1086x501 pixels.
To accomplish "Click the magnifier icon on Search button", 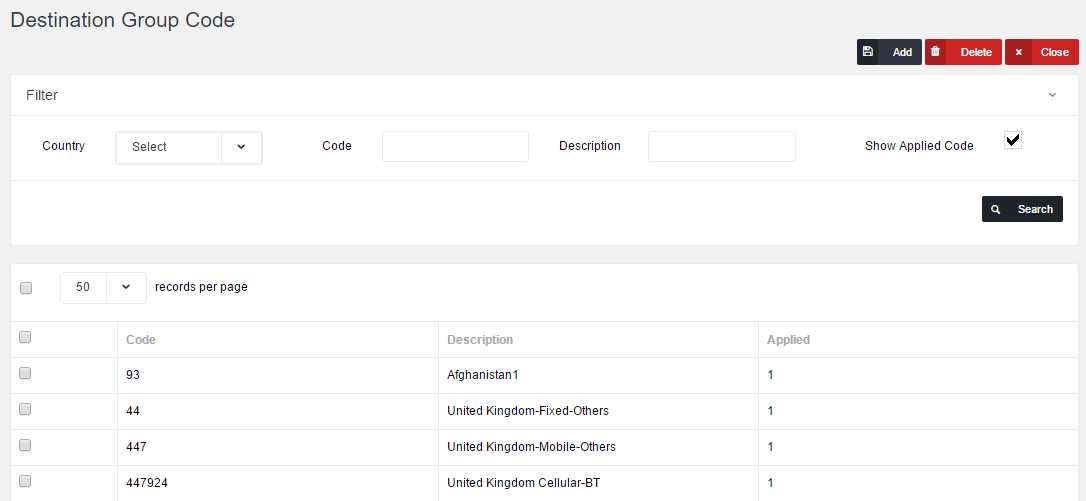I will click(x=996, y=209).
